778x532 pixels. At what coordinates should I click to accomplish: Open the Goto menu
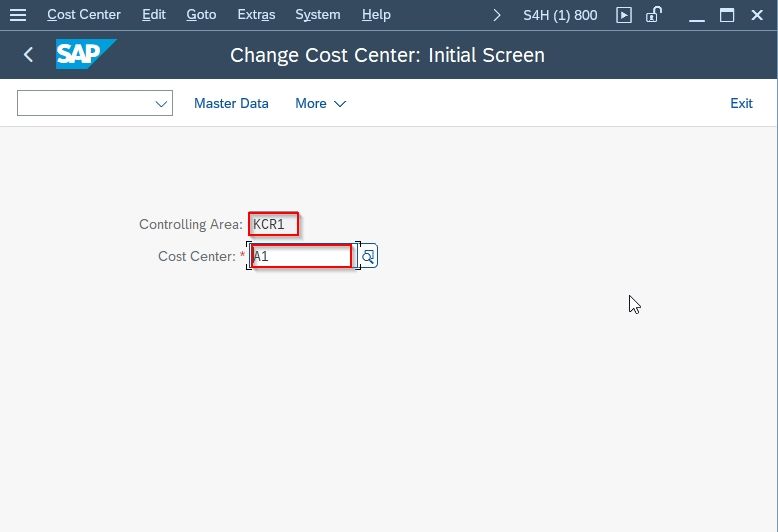[201, 15]
